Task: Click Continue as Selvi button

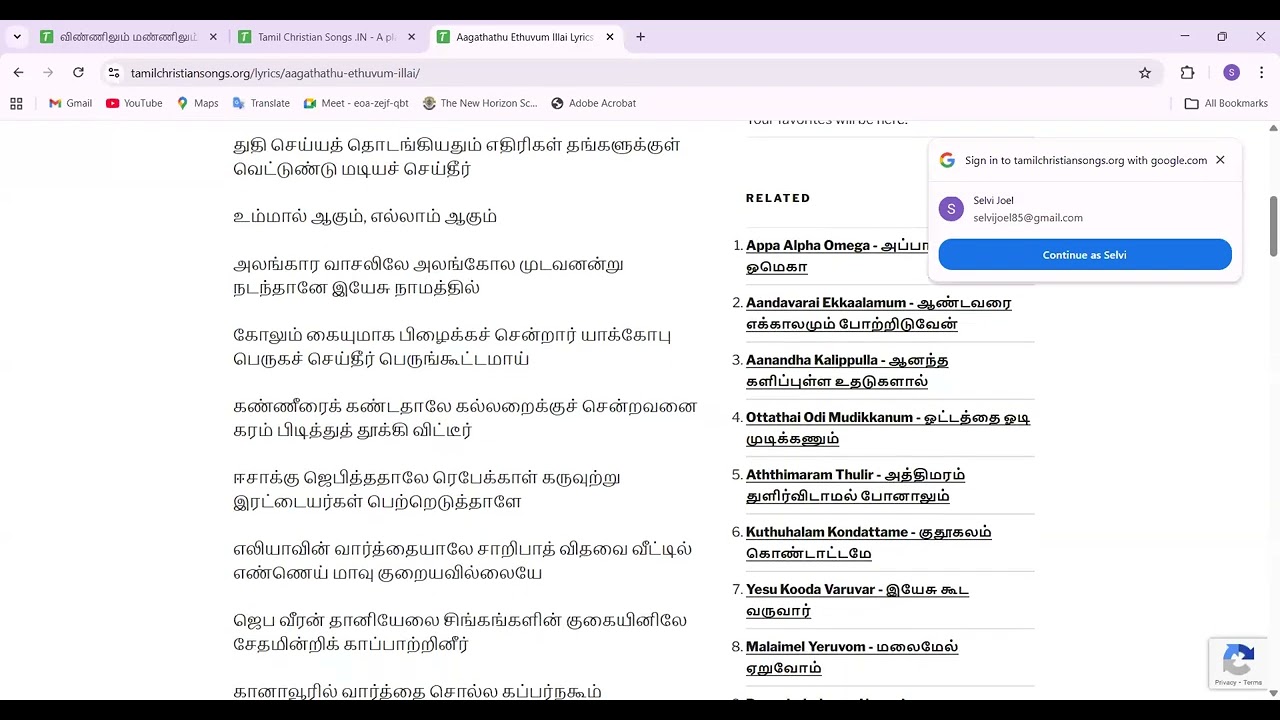Action: click(1085, 255)
